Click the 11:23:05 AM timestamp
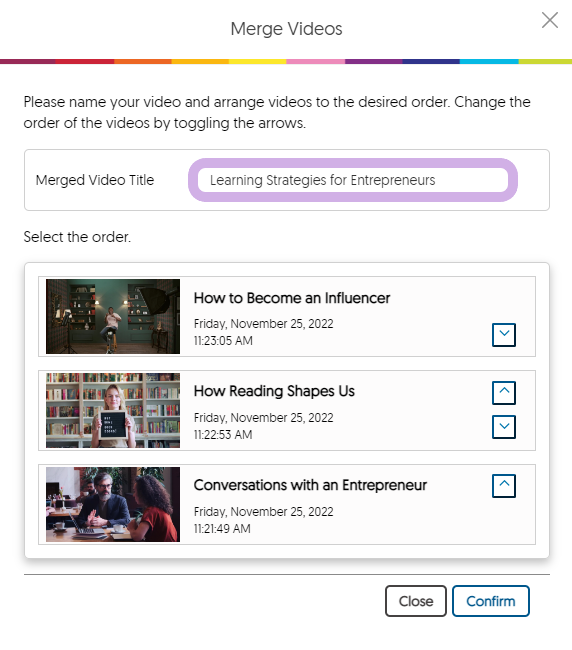The width and height of the screenshot is (572, 650). 223,341
